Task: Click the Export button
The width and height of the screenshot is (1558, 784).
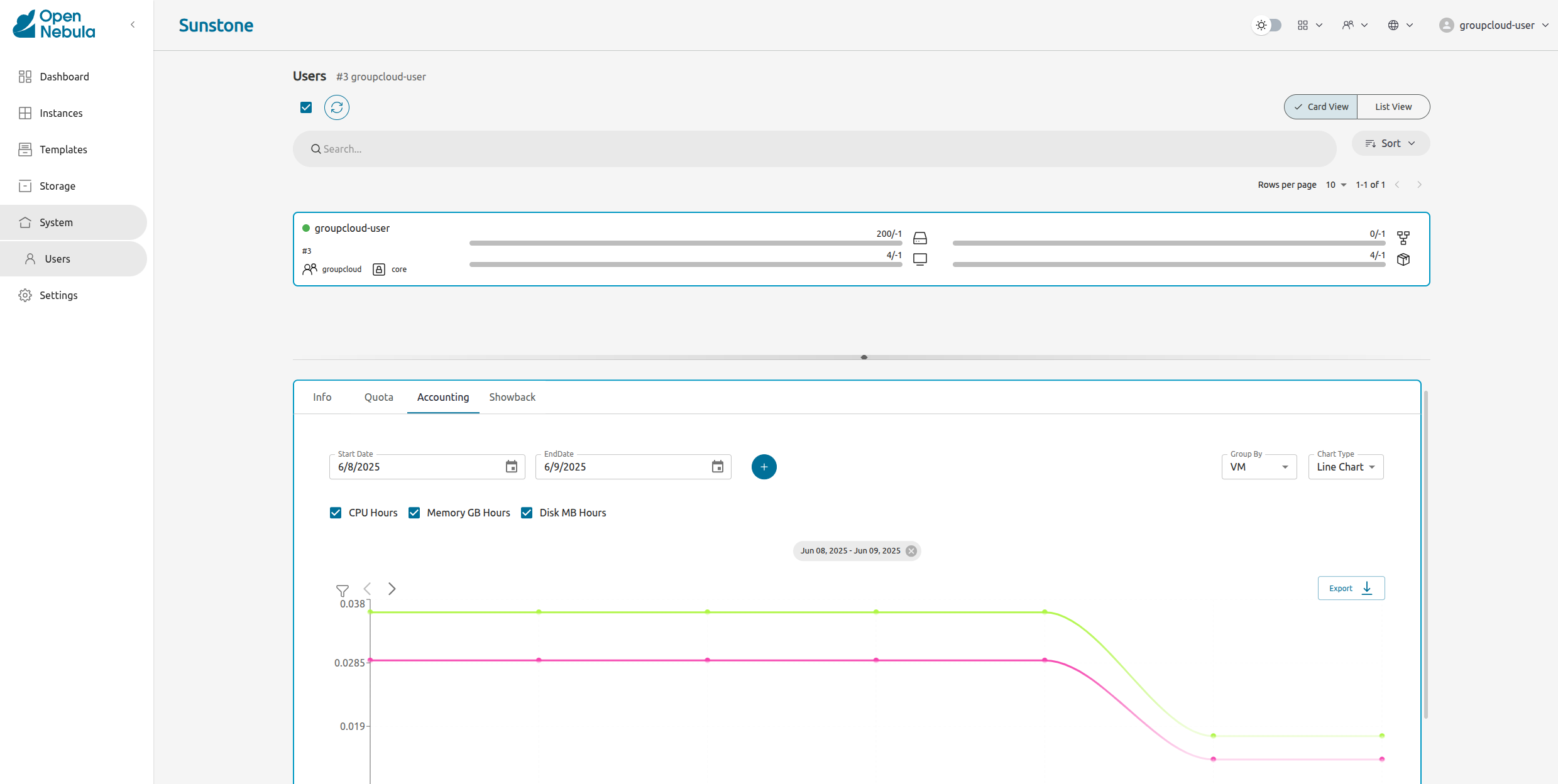Action: 1351,588
